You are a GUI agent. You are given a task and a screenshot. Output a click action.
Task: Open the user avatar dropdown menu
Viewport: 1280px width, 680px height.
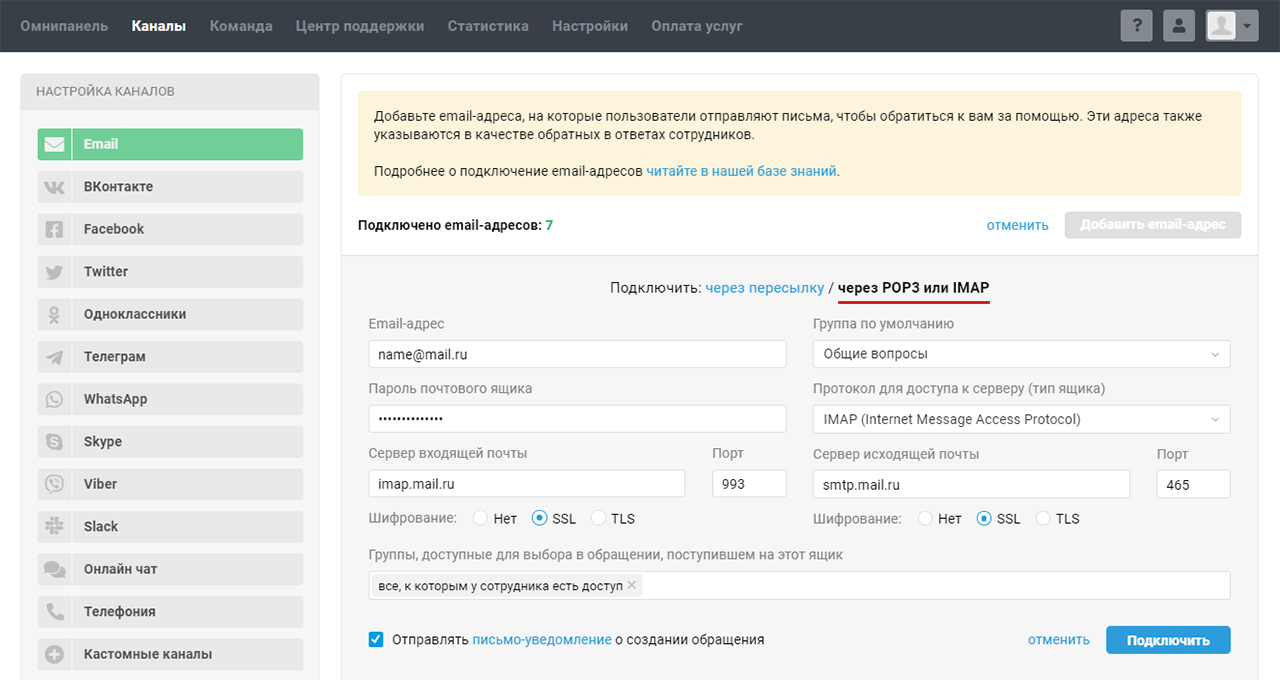point(1231,26)
